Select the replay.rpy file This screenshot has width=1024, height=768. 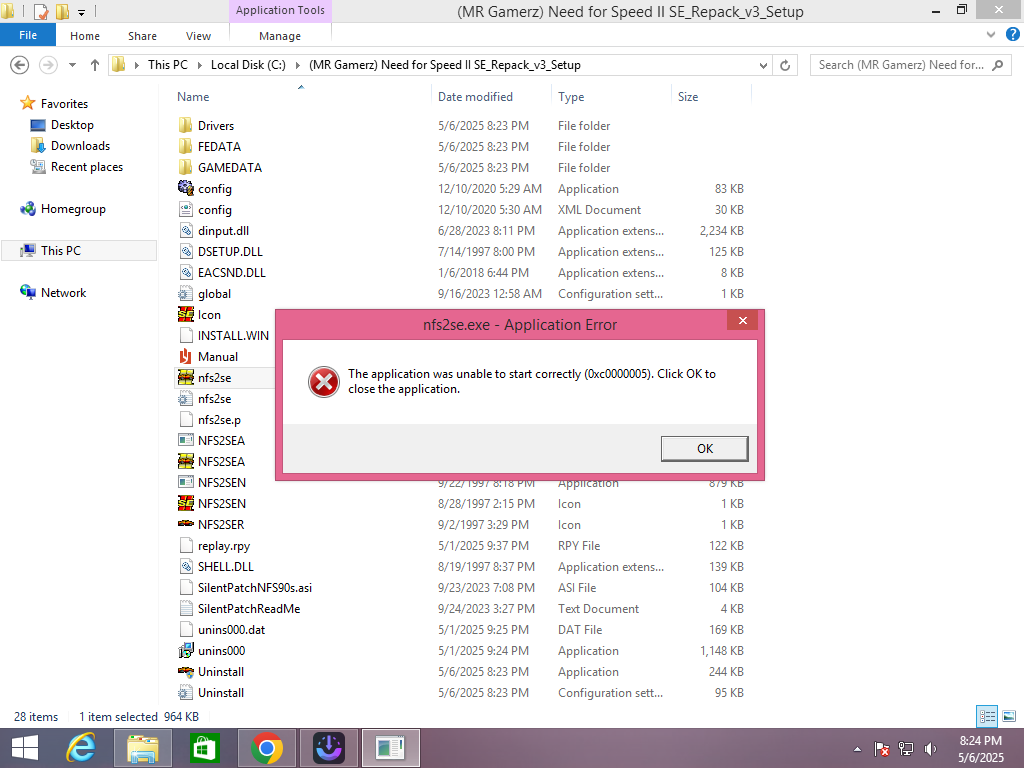pos(223,545)
